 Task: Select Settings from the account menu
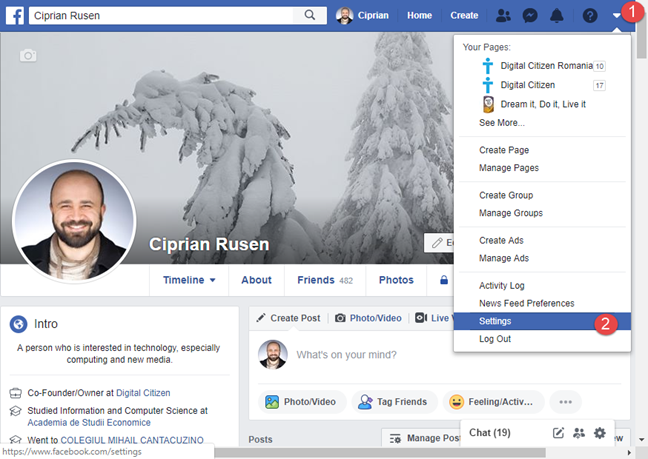pos(542,321)
